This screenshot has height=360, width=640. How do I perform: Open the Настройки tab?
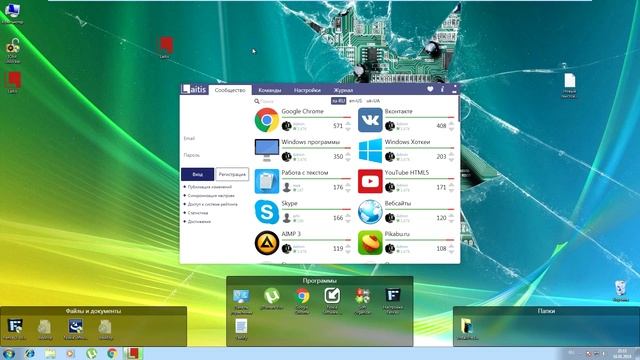point(307,90)
